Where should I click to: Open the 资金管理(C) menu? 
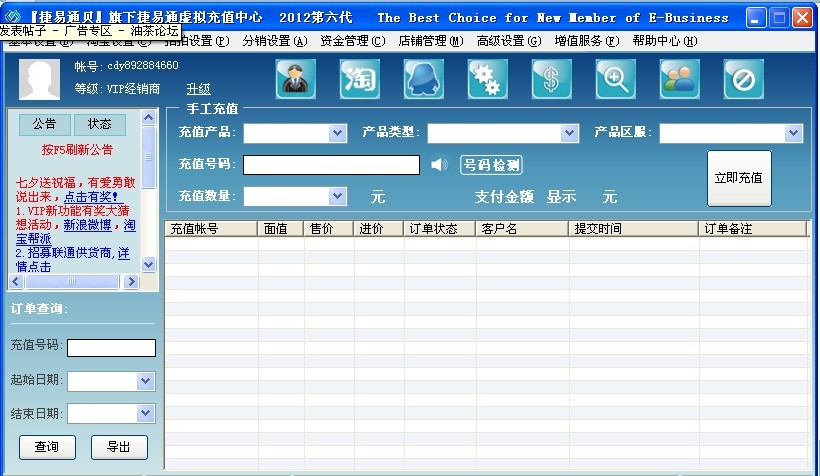click(x=352, y=41)
